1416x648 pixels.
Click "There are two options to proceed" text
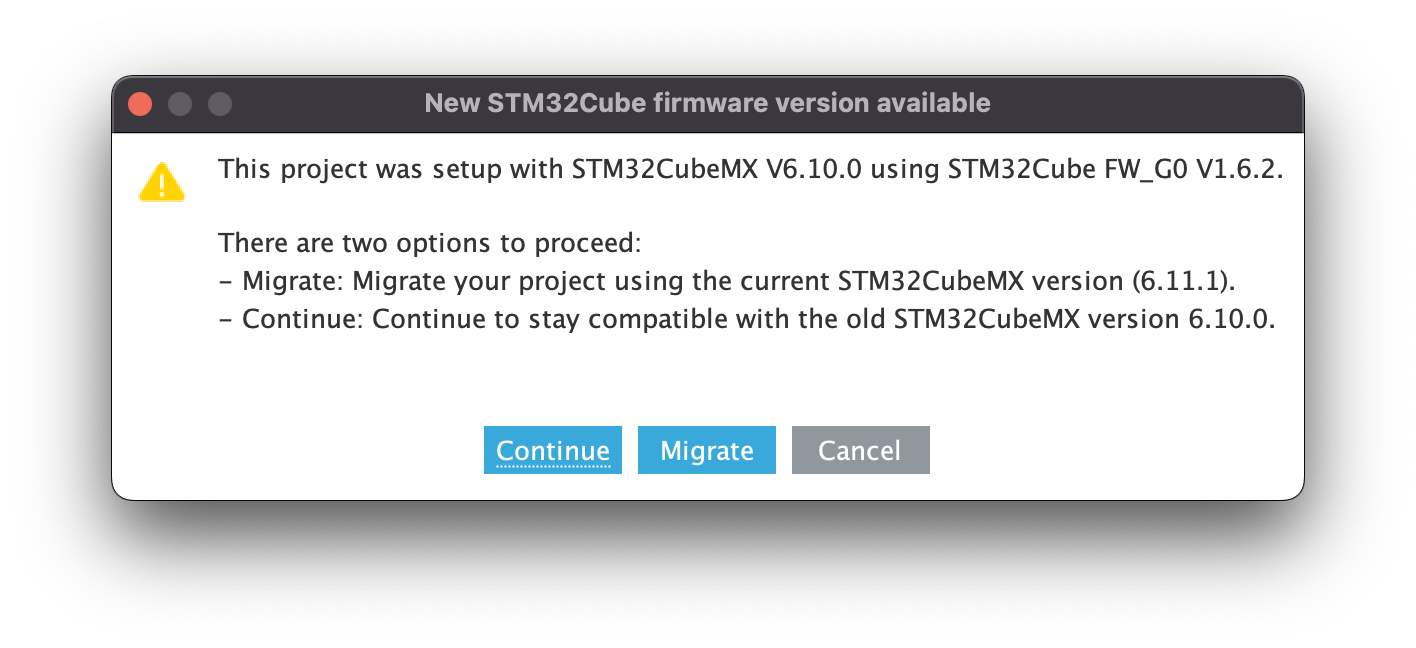429,243
